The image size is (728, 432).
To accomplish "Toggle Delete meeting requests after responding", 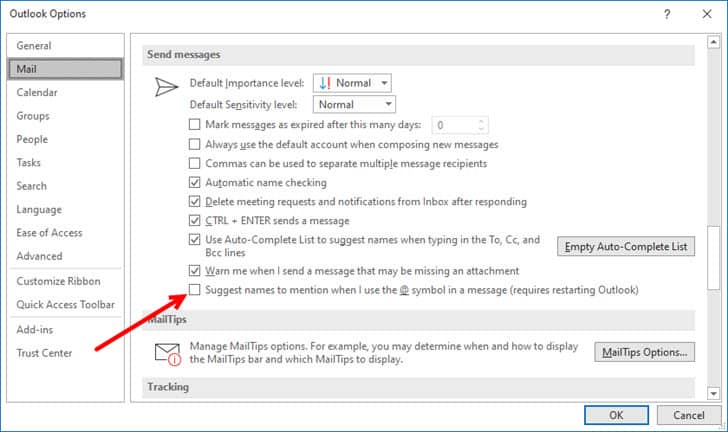I will click(x=195, y=202).
